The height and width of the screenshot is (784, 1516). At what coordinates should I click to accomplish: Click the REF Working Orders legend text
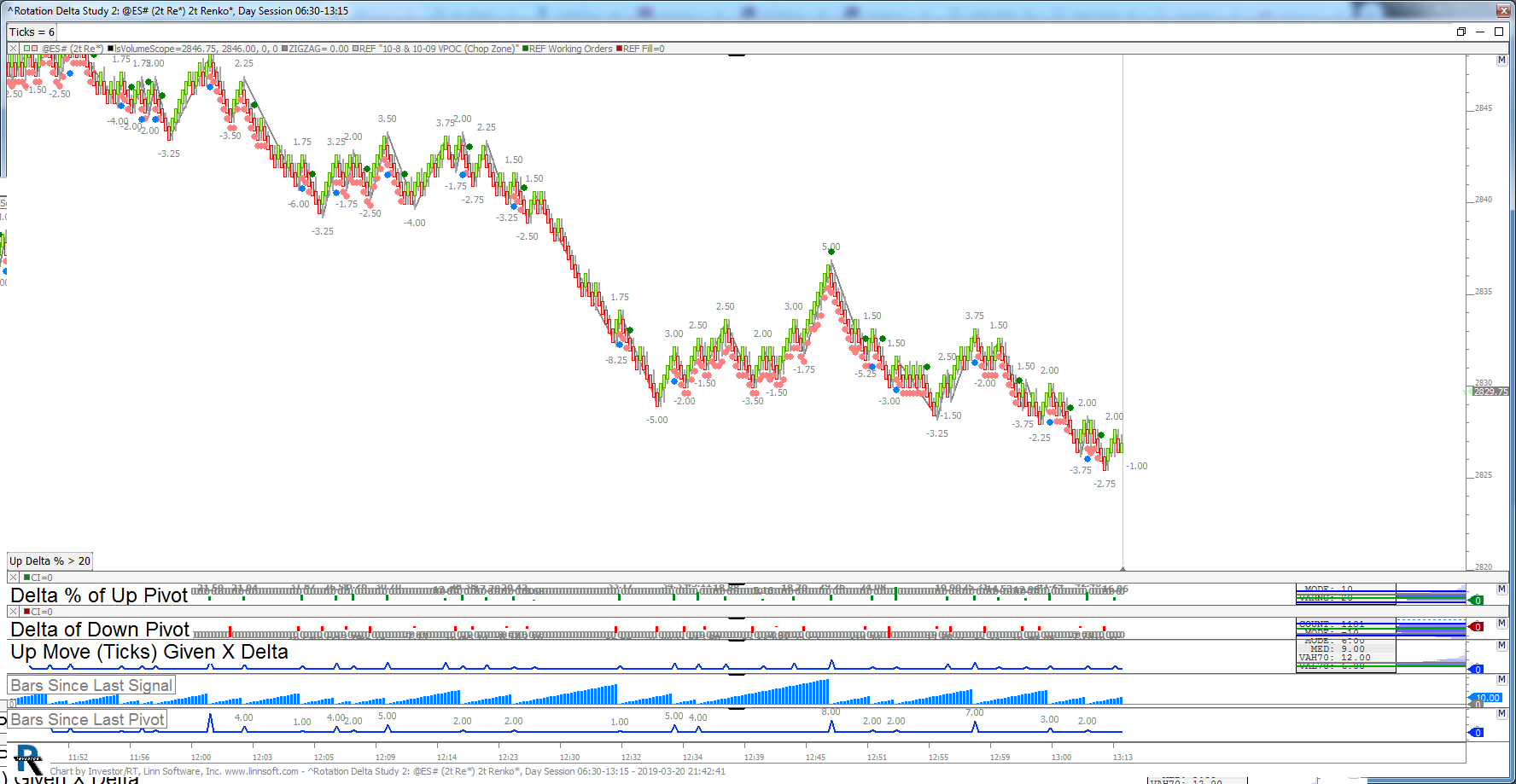pos(570,49)
